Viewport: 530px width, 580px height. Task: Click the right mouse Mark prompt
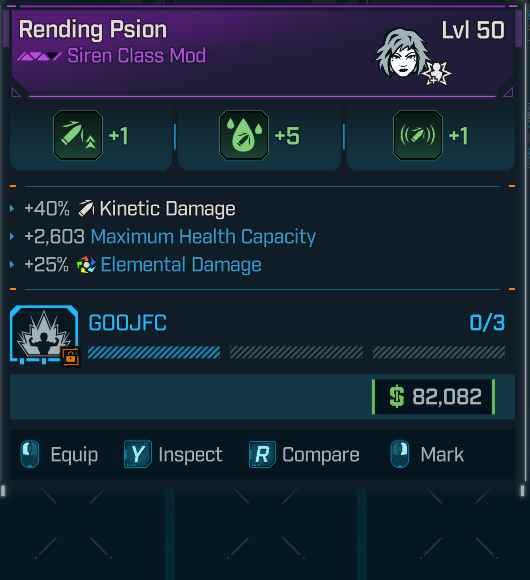[427, 454]
